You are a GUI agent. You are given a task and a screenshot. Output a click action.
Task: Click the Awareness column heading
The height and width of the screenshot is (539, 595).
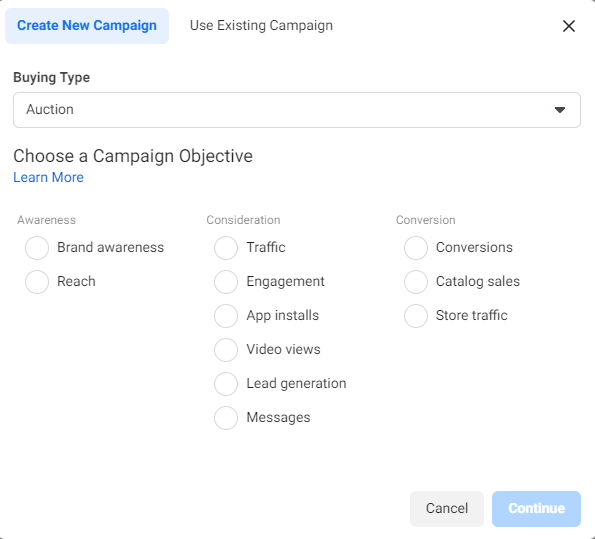coord(46,220)
